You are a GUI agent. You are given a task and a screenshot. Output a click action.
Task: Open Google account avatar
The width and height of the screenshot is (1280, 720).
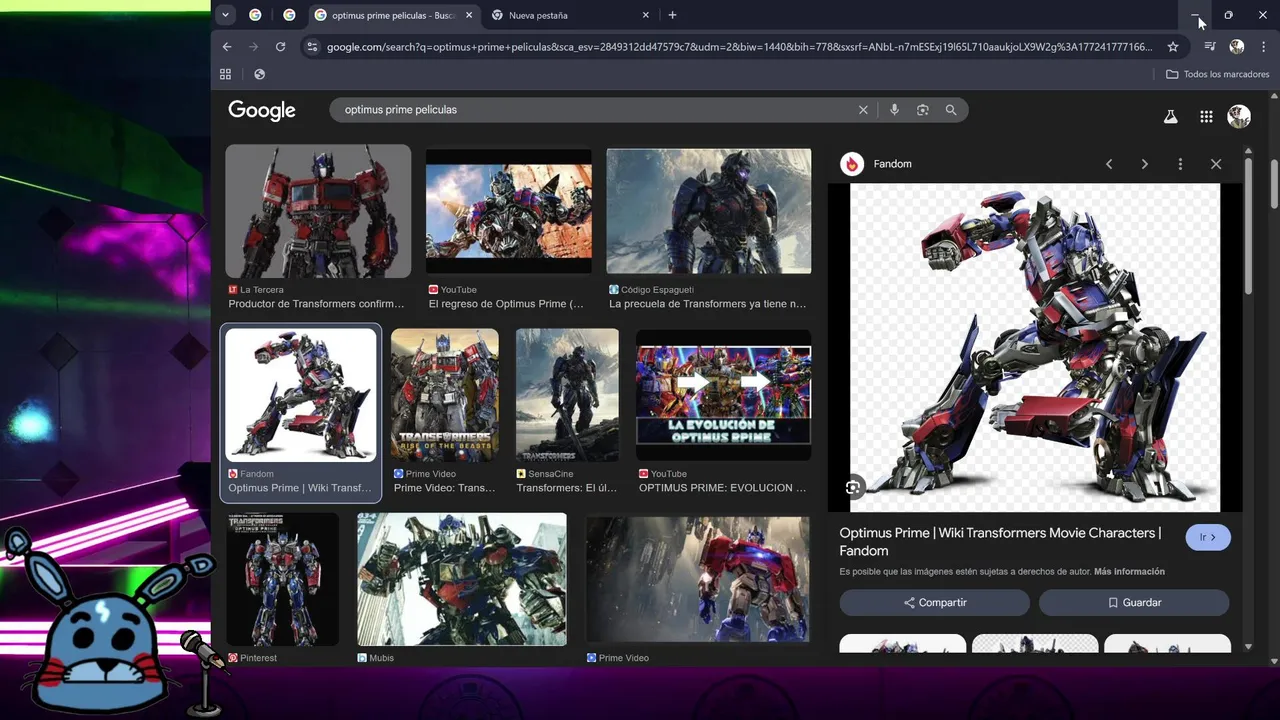click(x=1239, y=117)
